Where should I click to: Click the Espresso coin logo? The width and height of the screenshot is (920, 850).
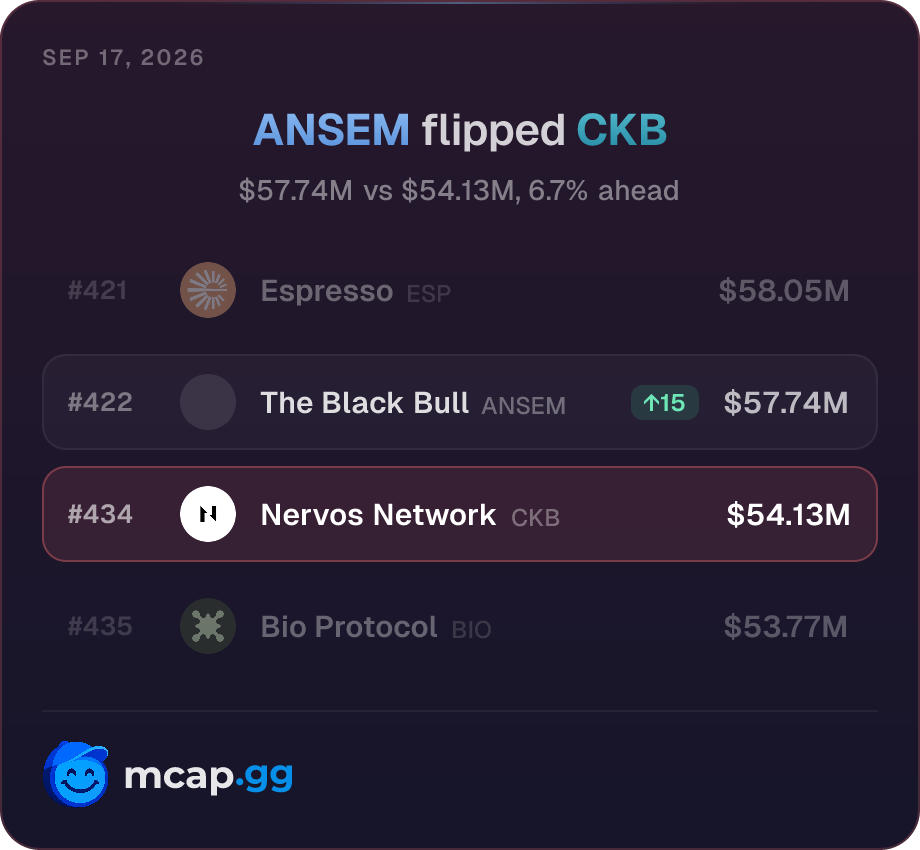[208, 290]
